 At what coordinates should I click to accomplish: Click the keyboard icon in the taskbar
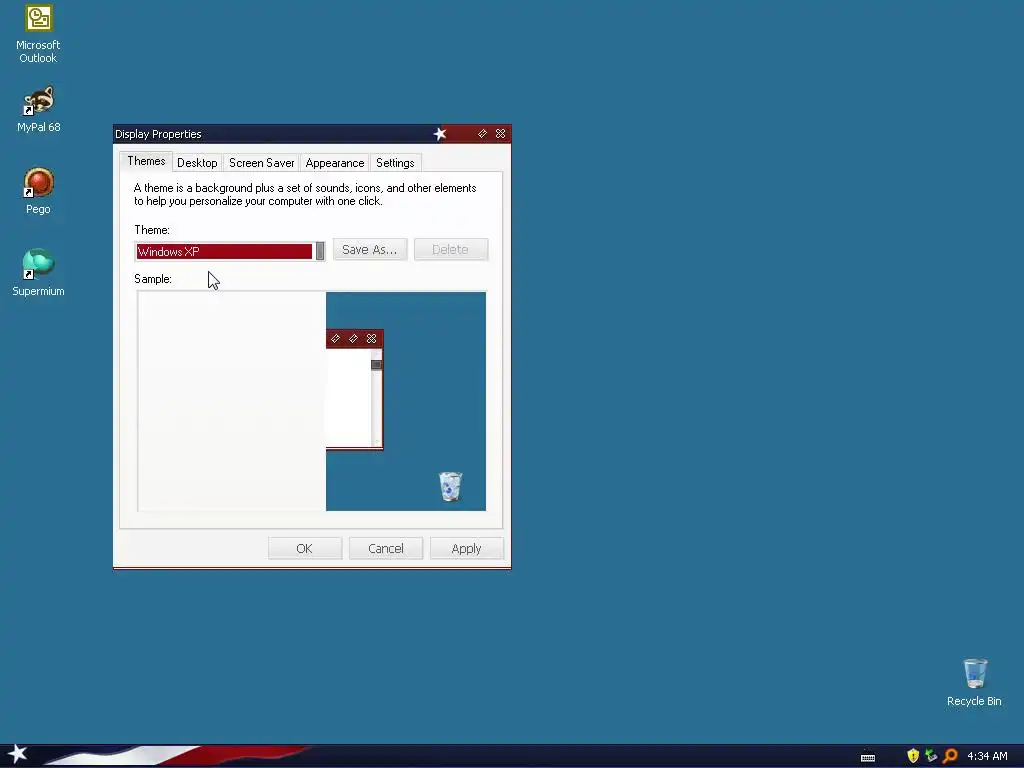(867, 757)
